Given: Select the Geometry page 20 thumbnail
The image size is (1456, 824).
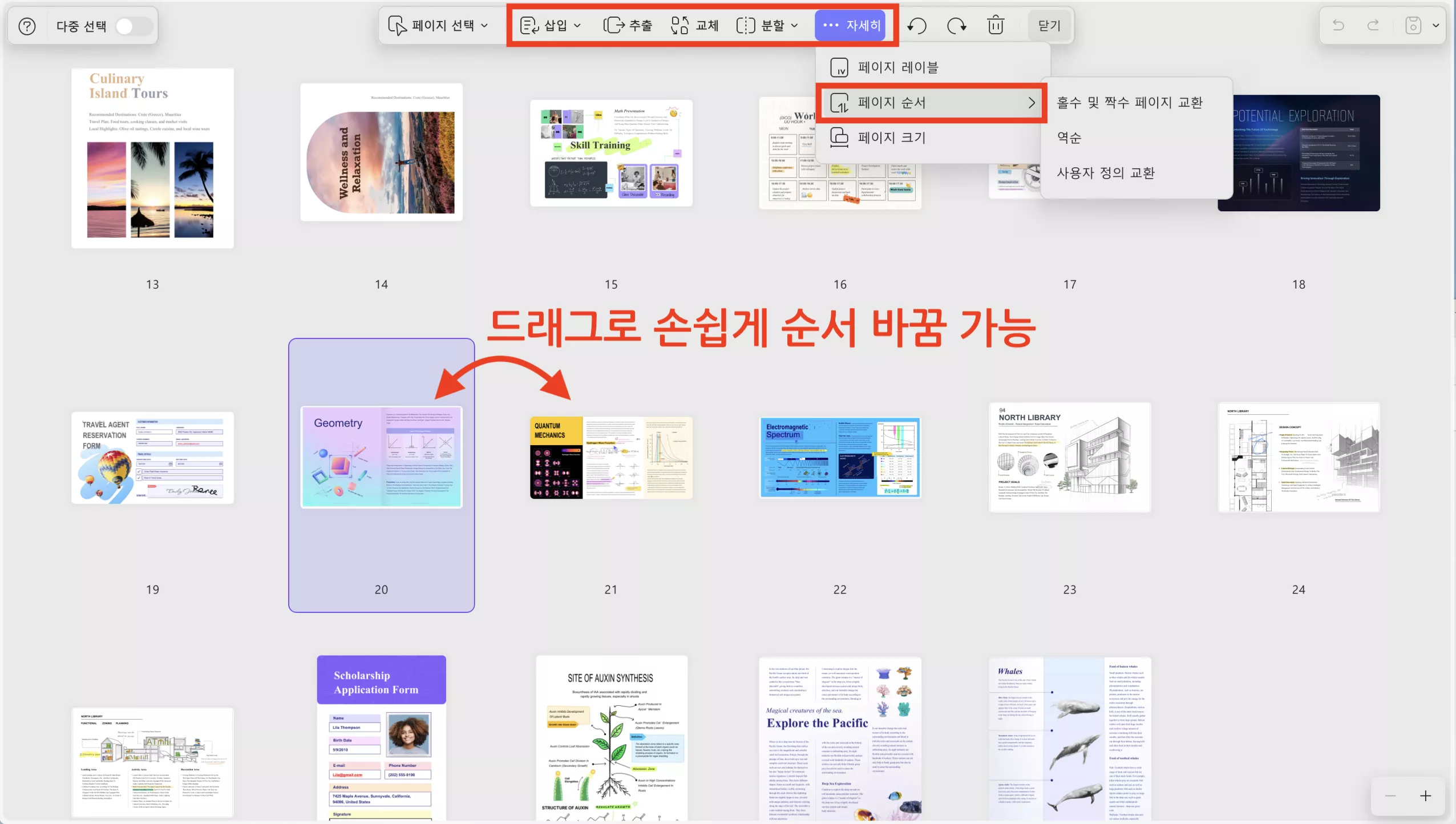Looking at the screenshot, I should pos(381,457).
